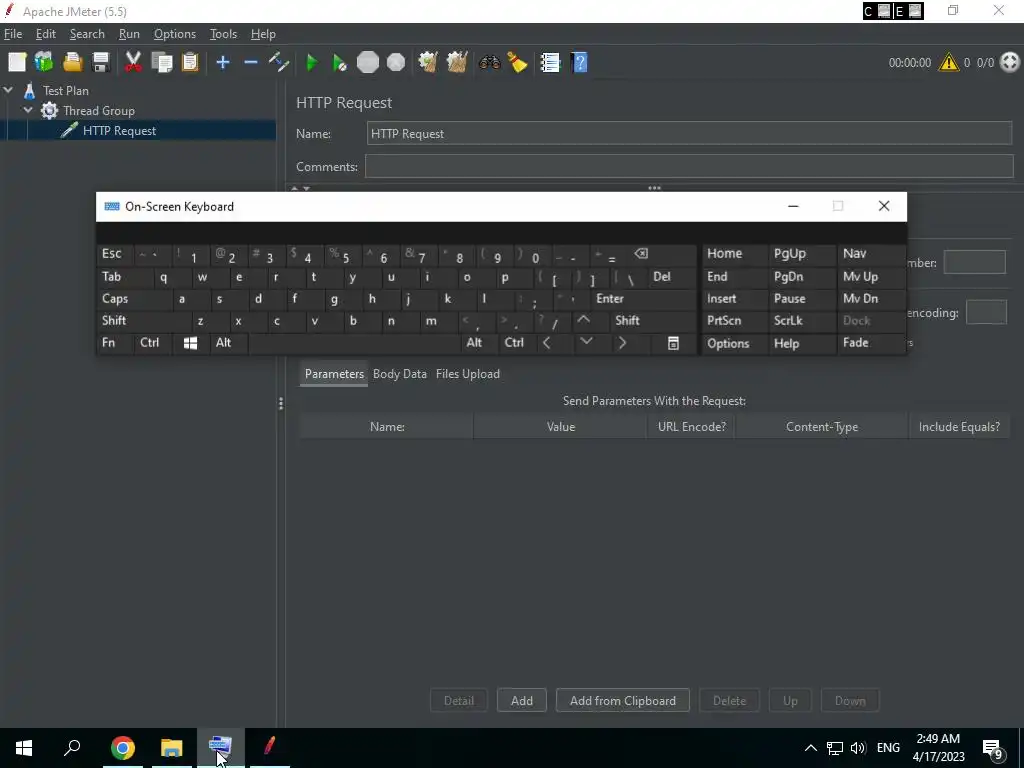The height and width of the screenshot is (768, 1024).
Task: Open the Tools menu
Action: [x=223, y=34]
